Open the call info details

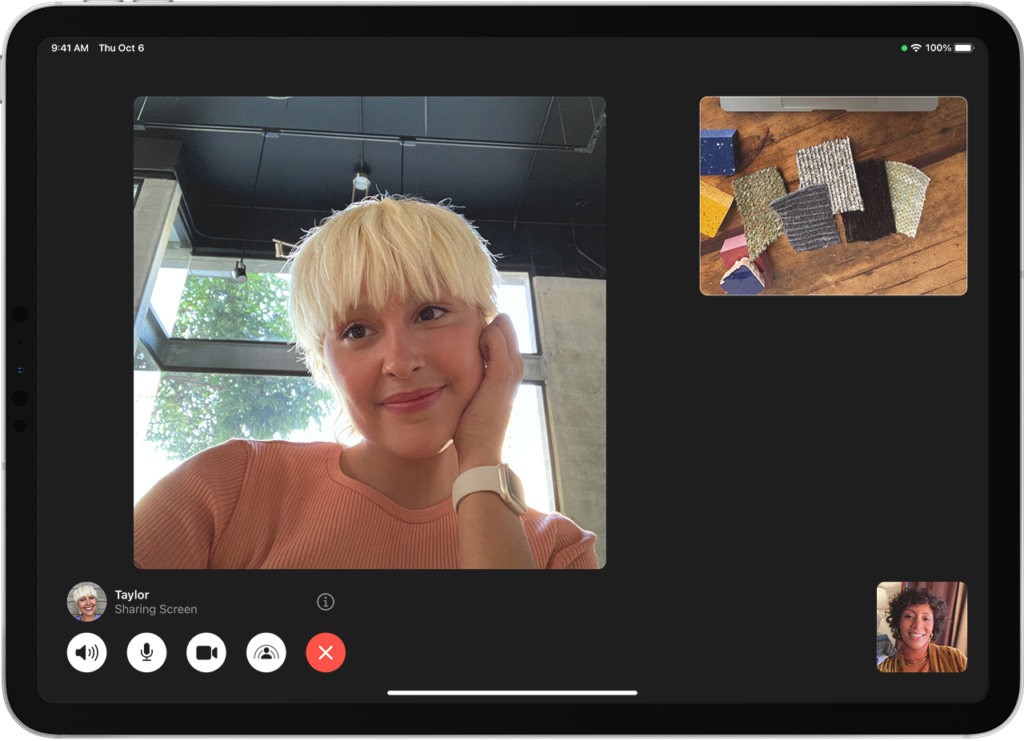325,602
